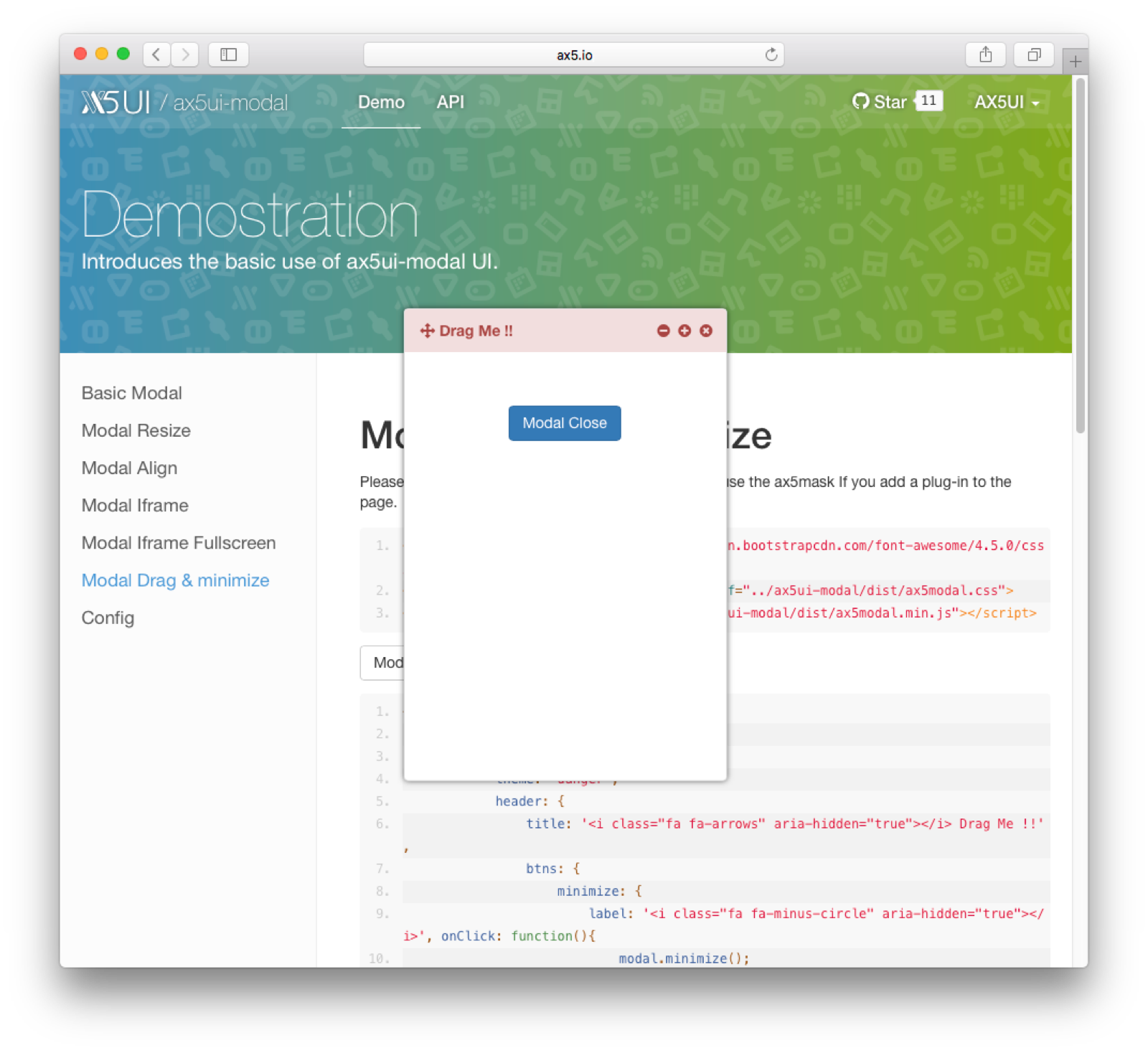This screenshot has width=1148, height=1053.
Task: Open the Safari share button
Action: coord(986,55)
